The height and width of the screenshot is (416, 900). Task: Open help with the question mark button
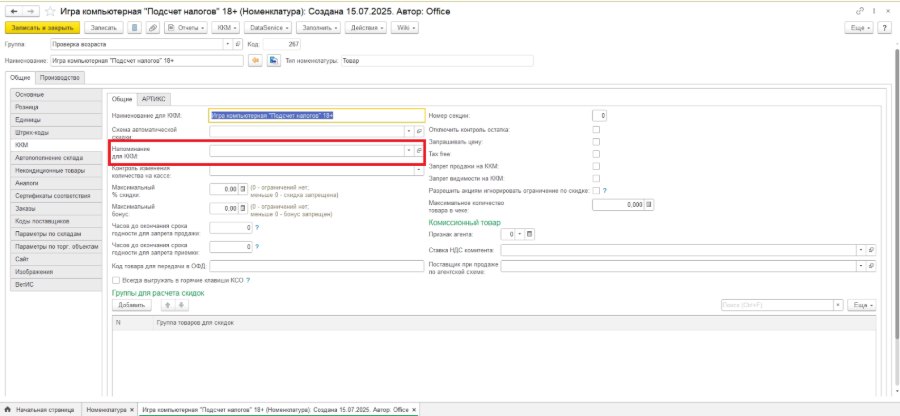tap(885, 28)
